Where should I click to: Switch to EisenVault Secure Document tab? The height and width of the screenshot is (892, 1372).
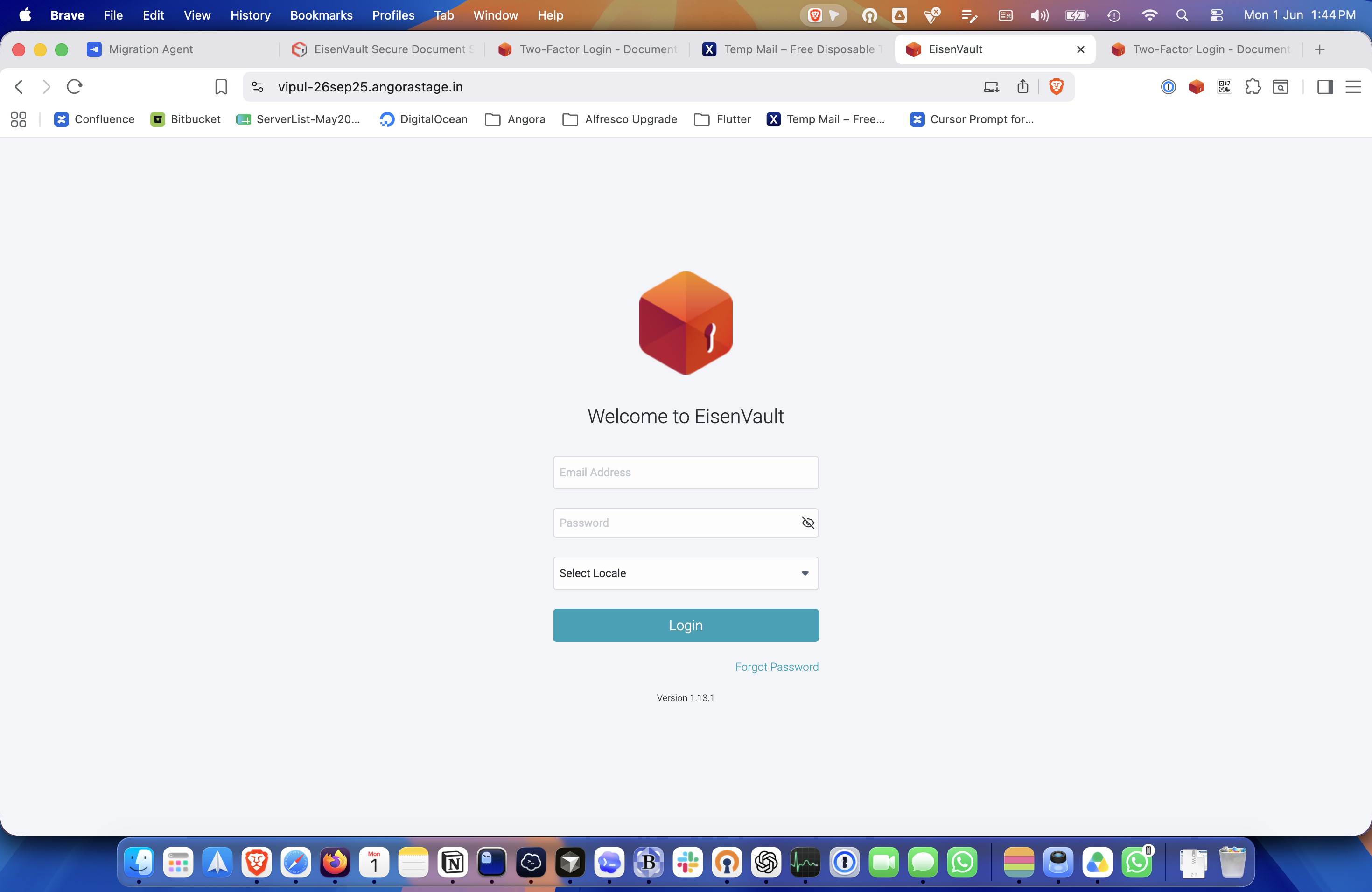pyautogui.click(x=383, y=49)
